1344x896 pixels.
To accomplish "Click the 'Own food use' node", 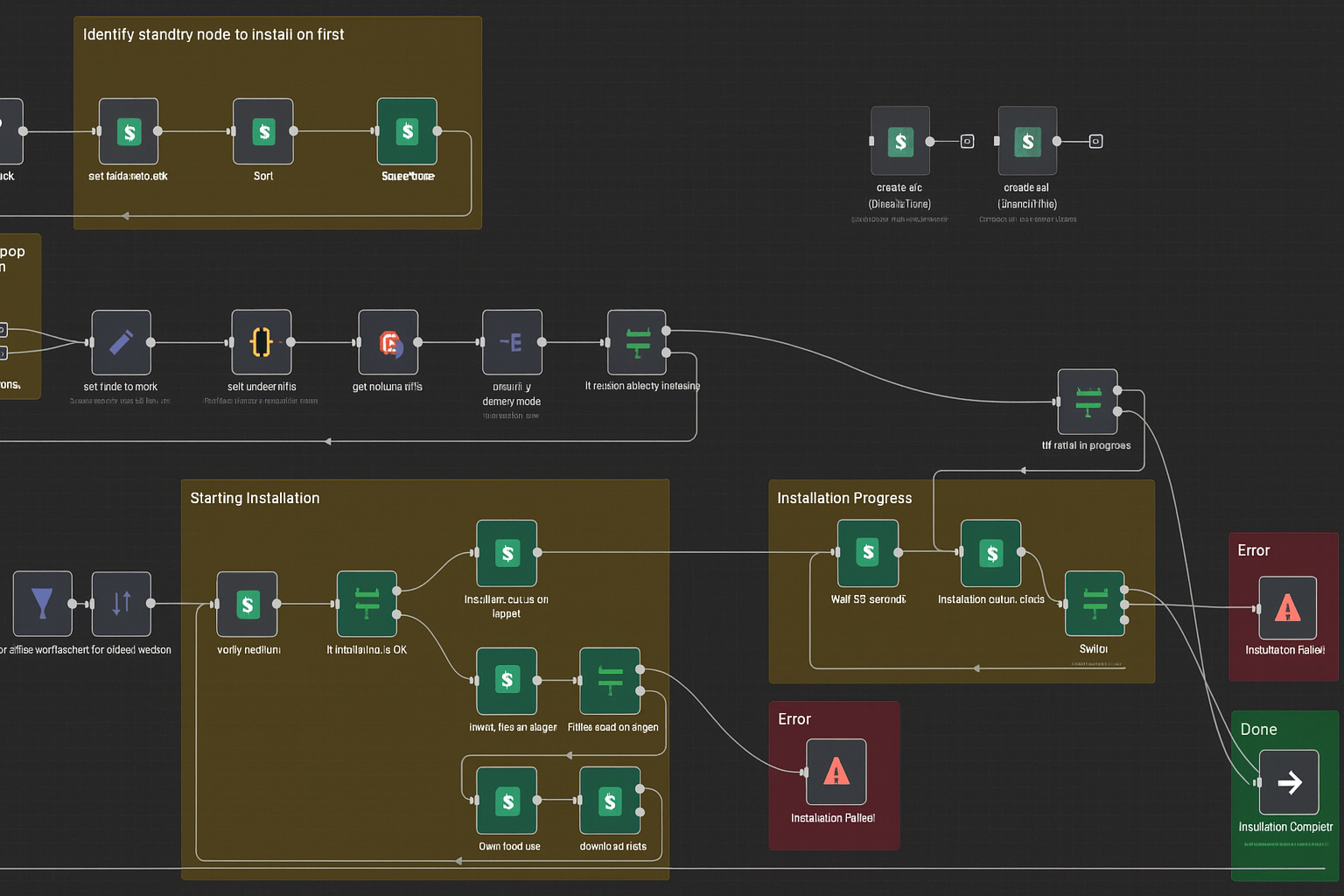I will pos(507,801).
